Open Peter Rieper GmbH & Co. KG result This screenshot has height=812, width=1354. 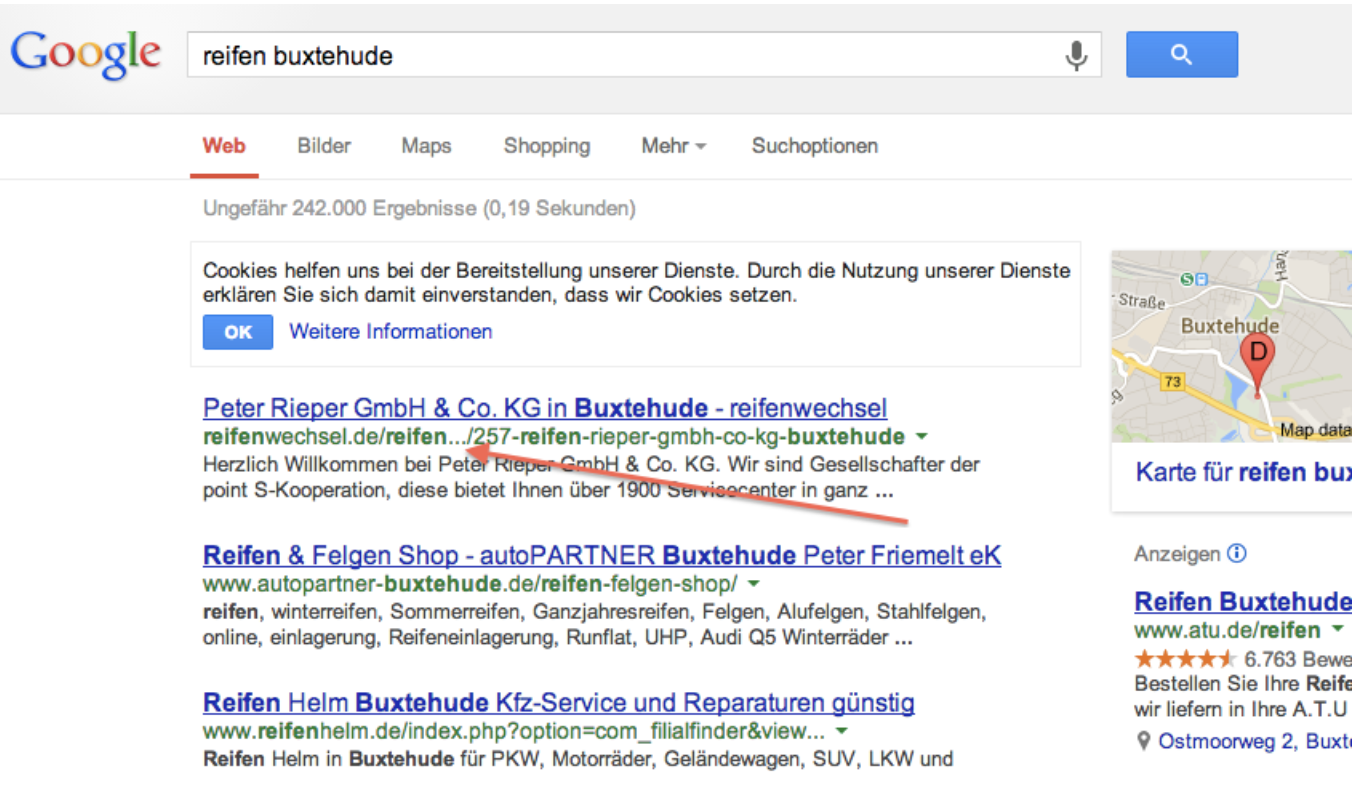[545, 408]
